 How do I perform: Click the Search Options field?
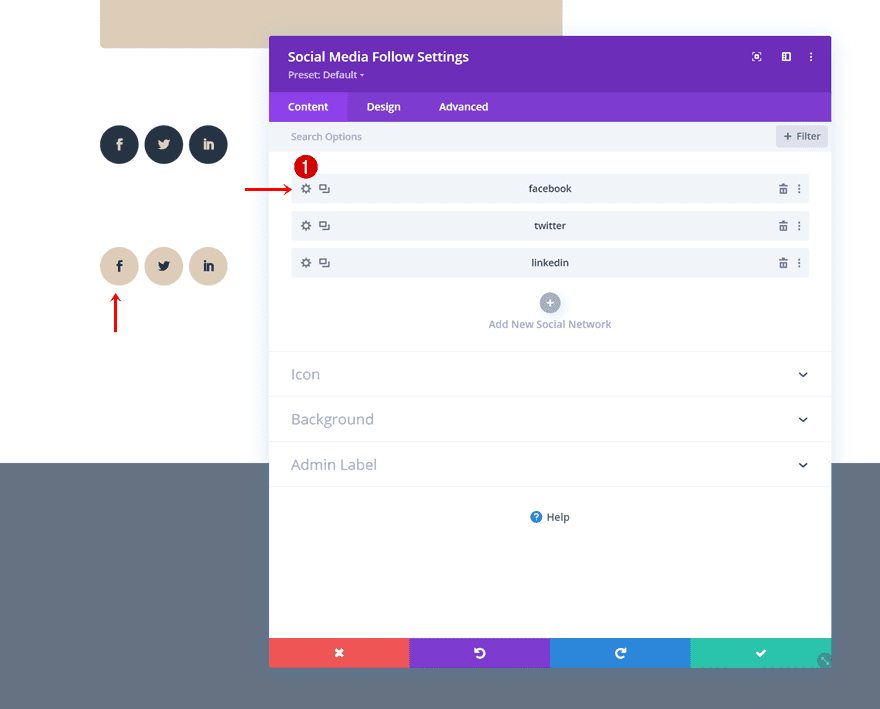pos(400,135)
